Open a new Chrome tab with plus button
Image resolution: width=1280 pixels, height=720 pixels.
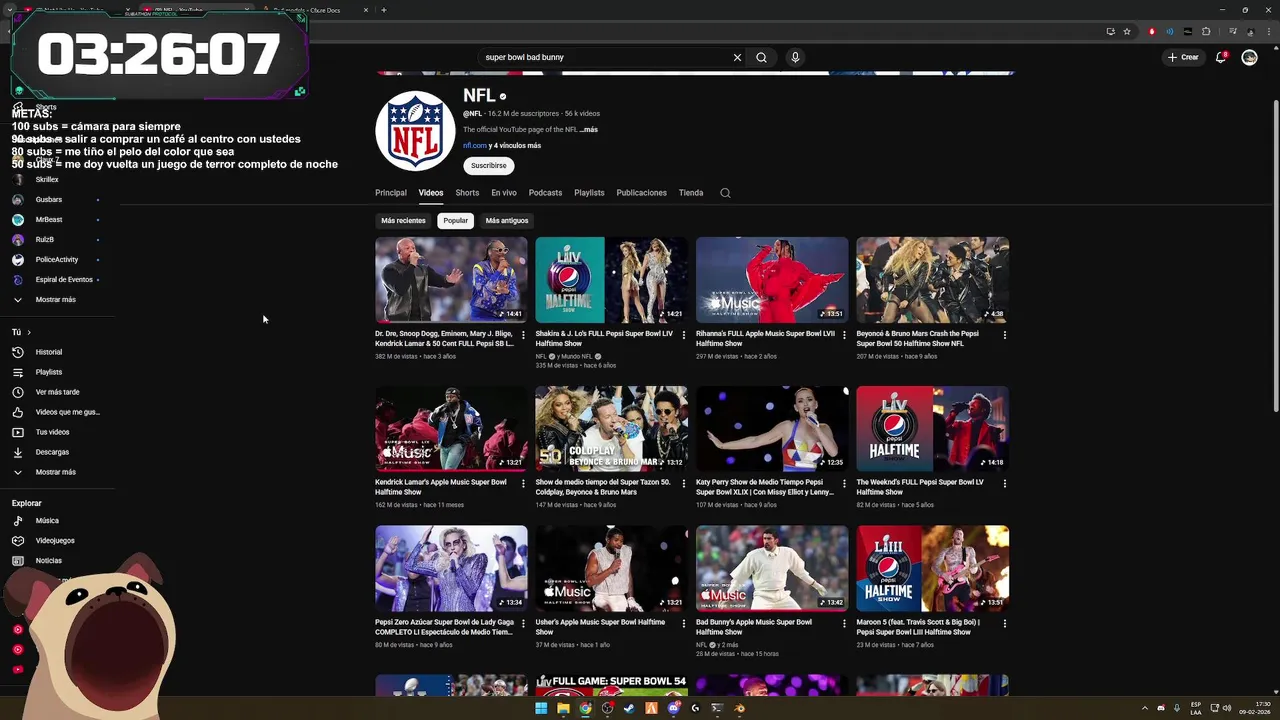tap(384, 10)
